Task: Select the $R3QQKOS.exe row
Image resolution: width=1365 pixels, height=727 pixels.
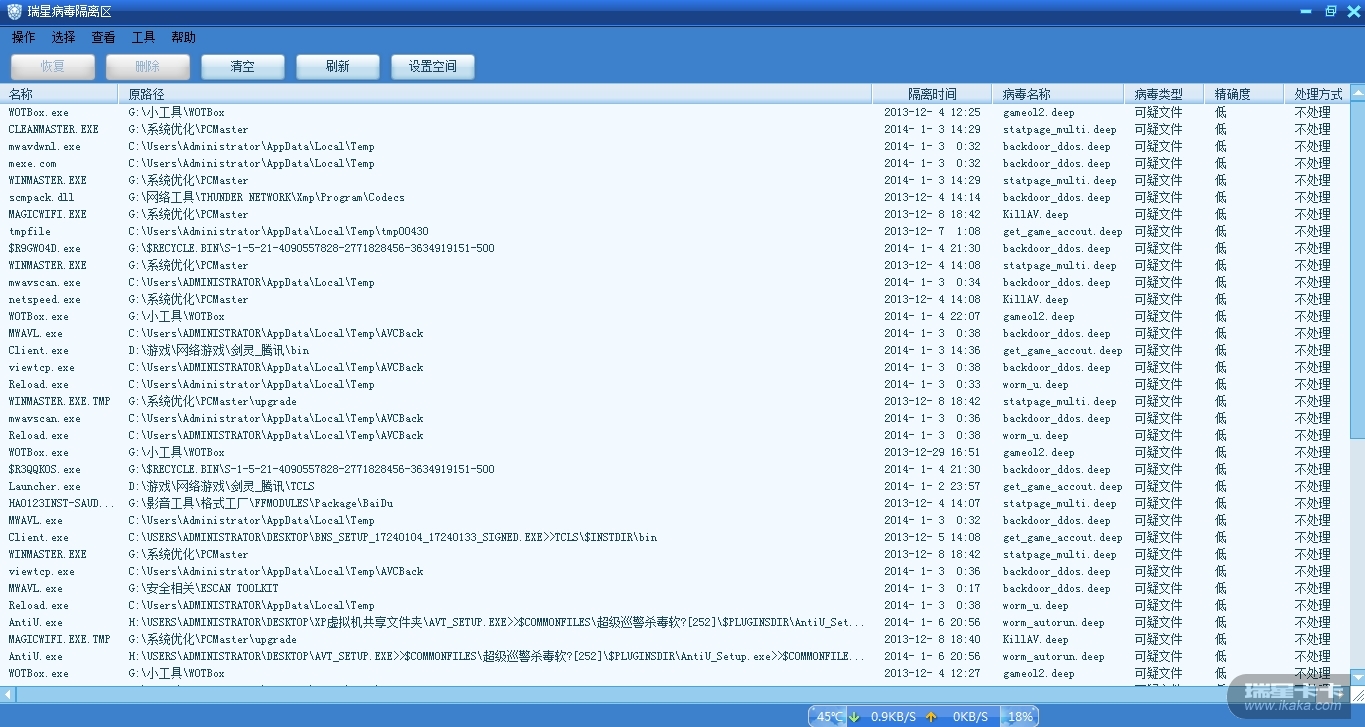Action: click(675, 469)
